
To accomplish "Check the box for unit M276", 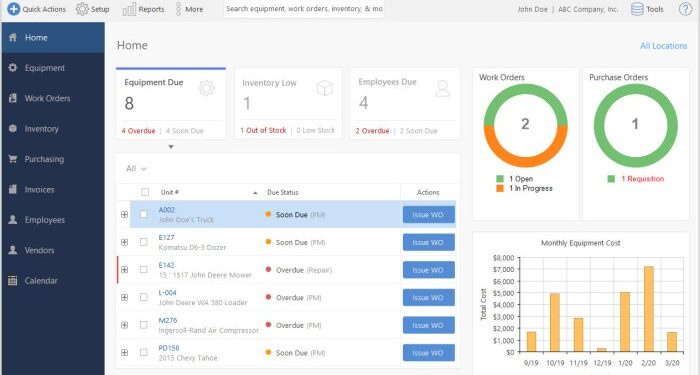I will [x=143, y=325].
